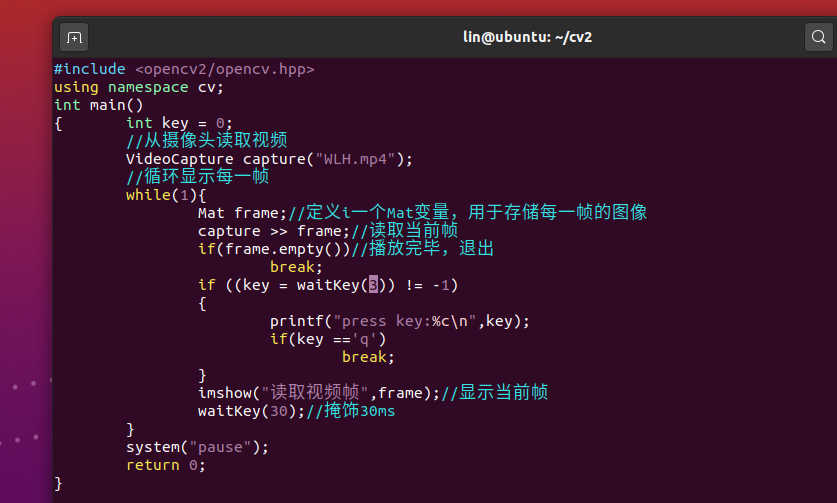The width and height of the screenshot is (837, 503).
Task: Click the VideoCapture capture declaration
Action: tap(270, 159)
